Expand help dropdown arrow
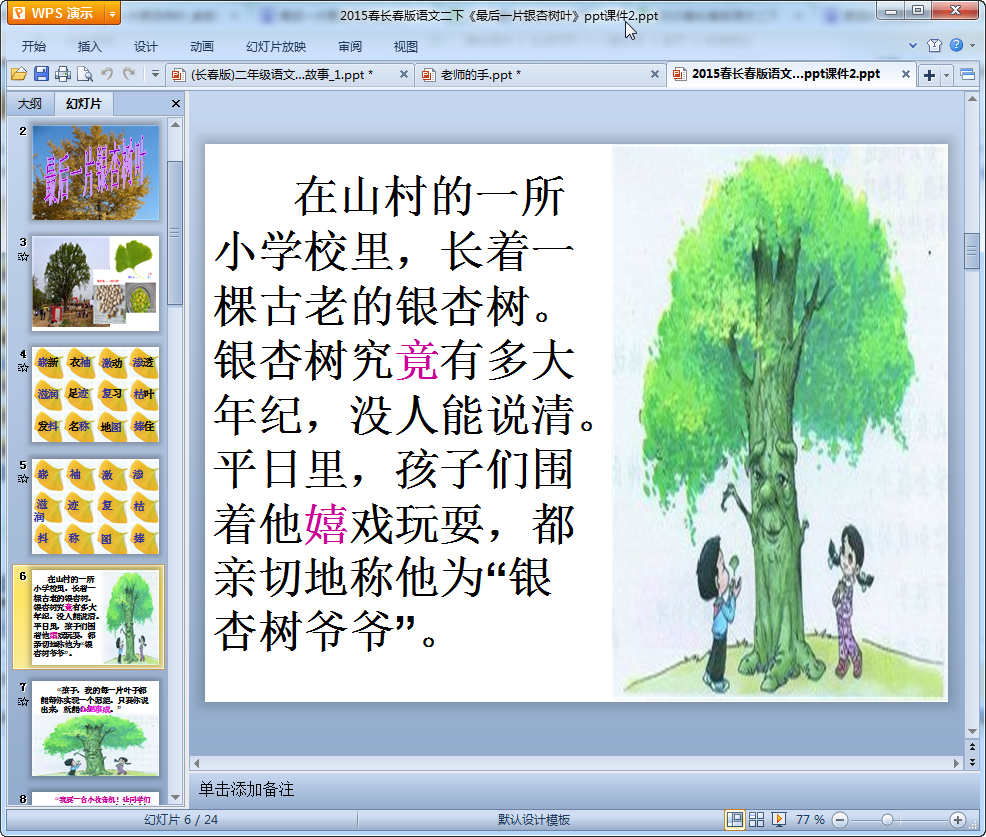Screen dimensions: 986x837 pyautogui.click(x=973, y=45)
